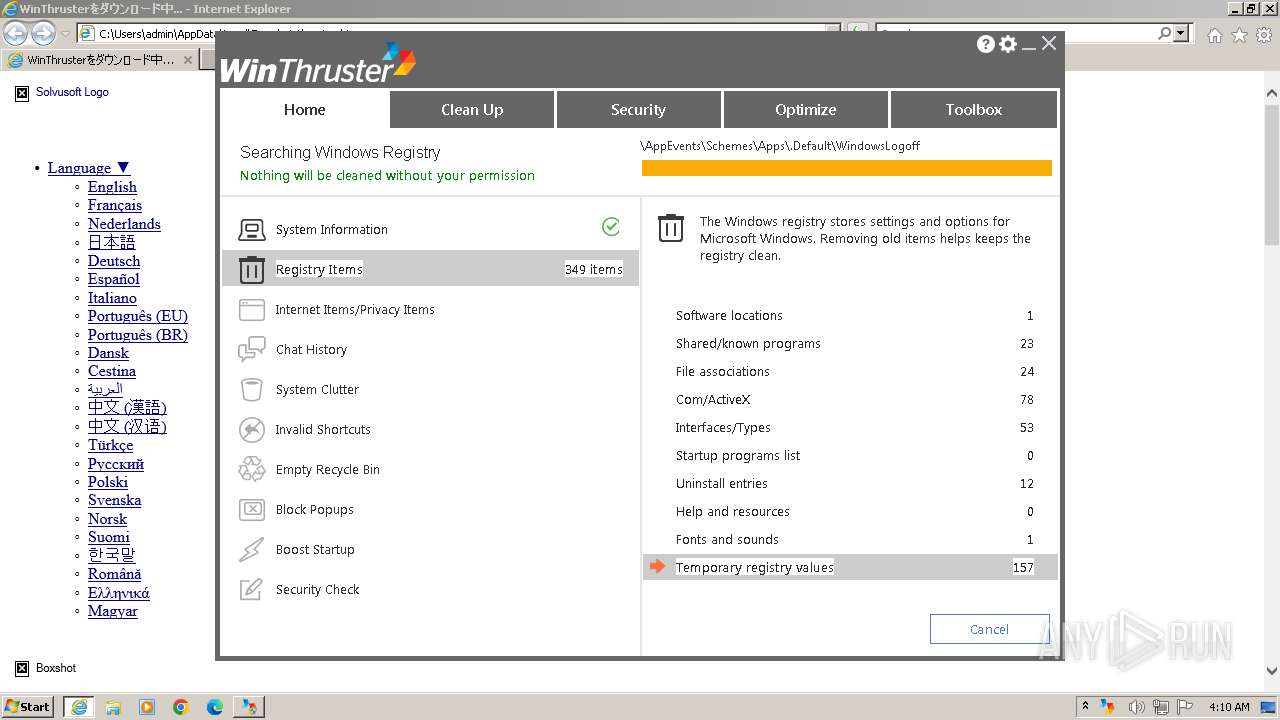1280x720 pixels.
Task: Open the Internet Explorer search box dropdown arrow
Action: [x=1181, y=33]
